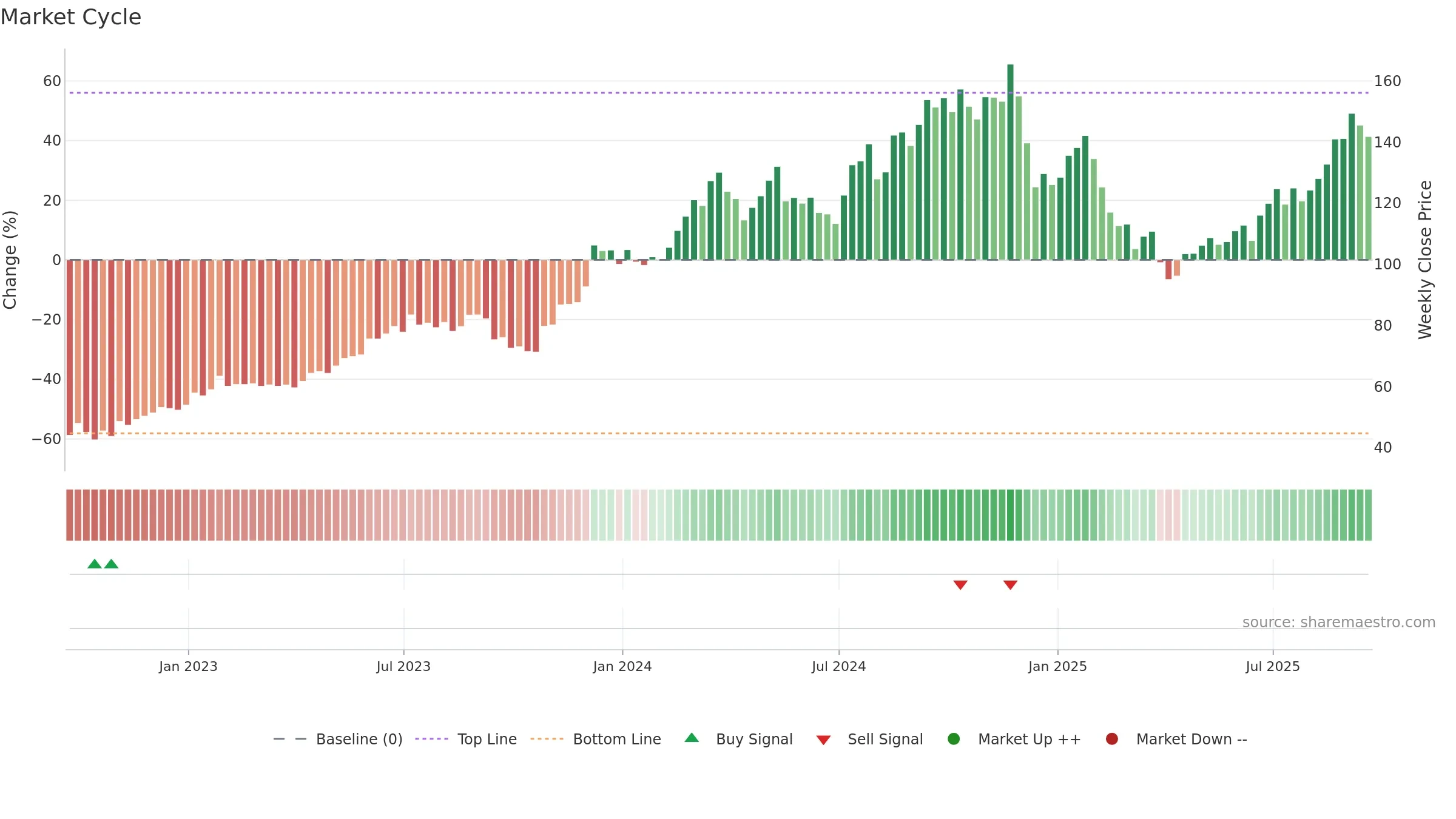Click the Jan 2024 axis label
The image size is (1456, 819).
[622, 667]
